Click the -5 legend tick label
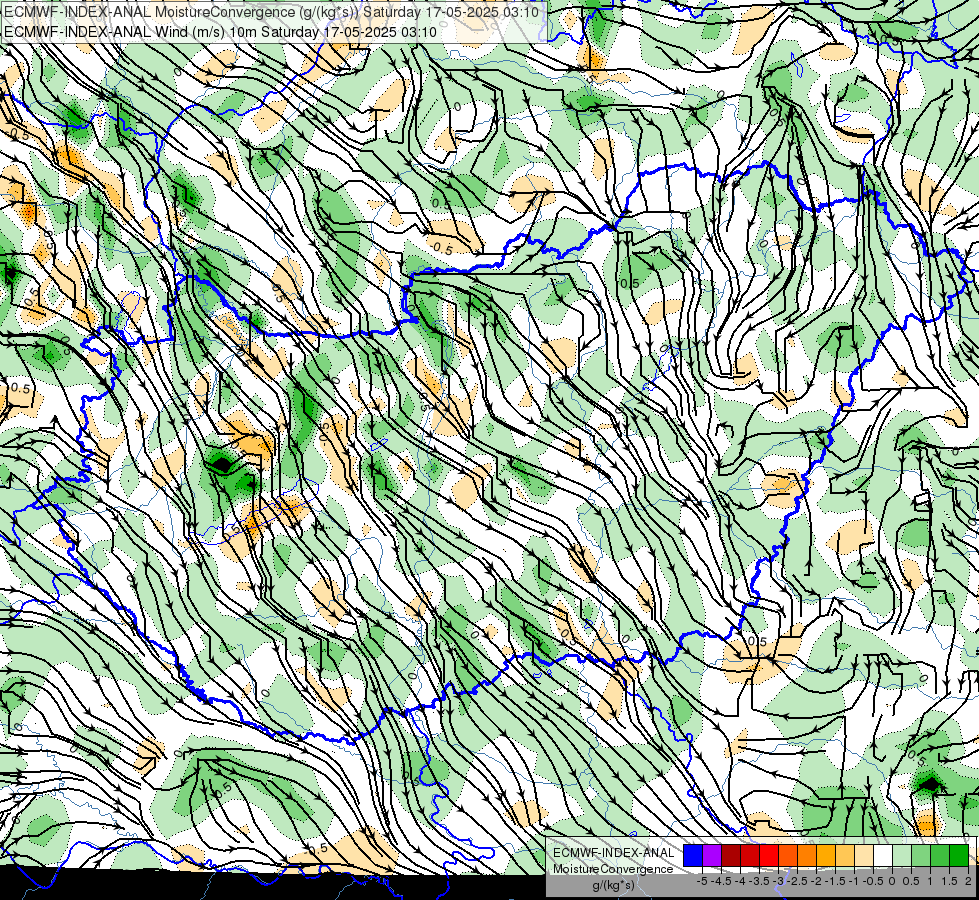 (x=702, y=881)
